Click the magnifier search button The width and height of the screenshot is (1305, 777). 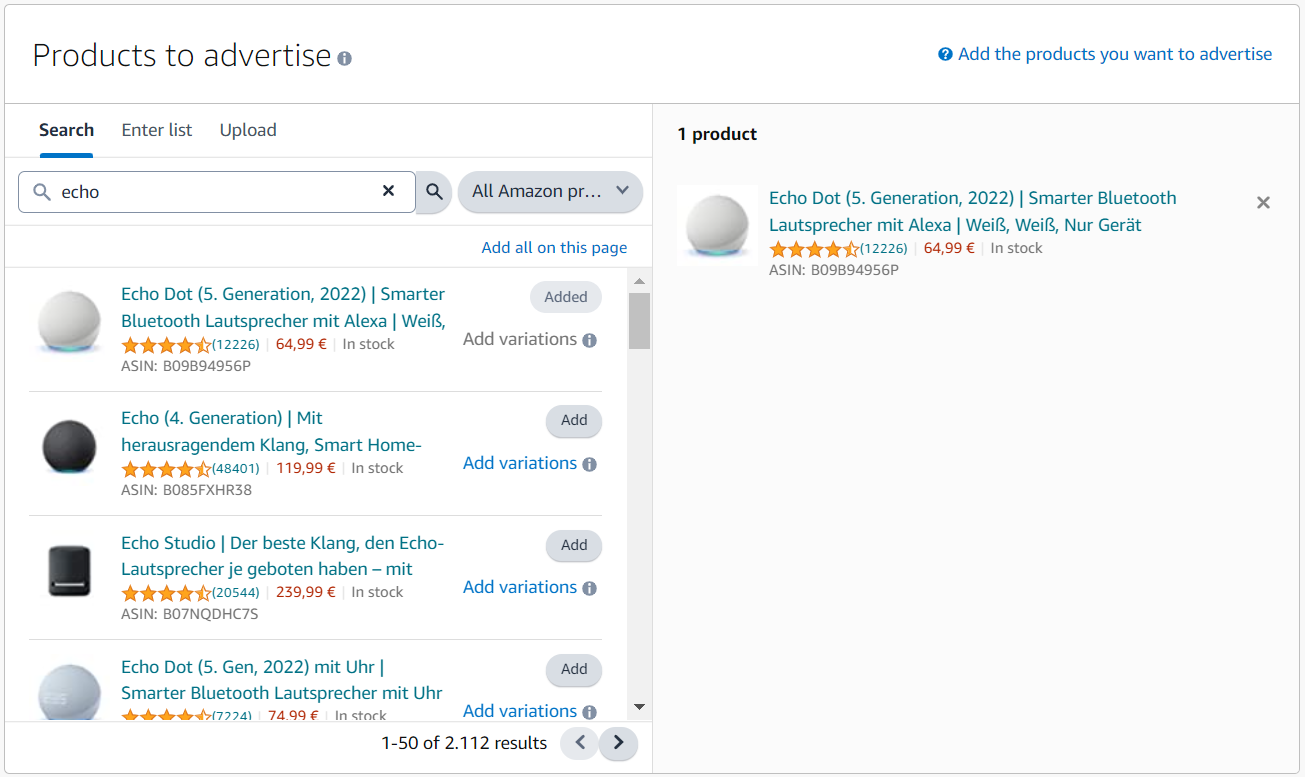coord(434,191)
